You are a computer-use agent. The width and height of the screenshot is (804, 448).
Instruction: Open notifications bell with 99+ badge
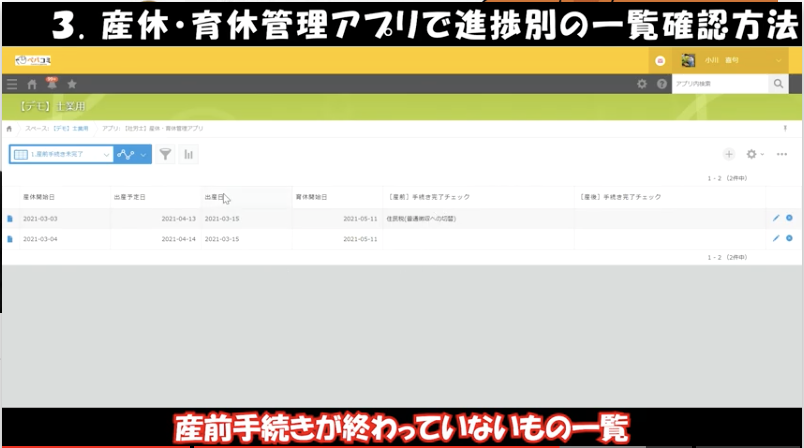[51, 85]
